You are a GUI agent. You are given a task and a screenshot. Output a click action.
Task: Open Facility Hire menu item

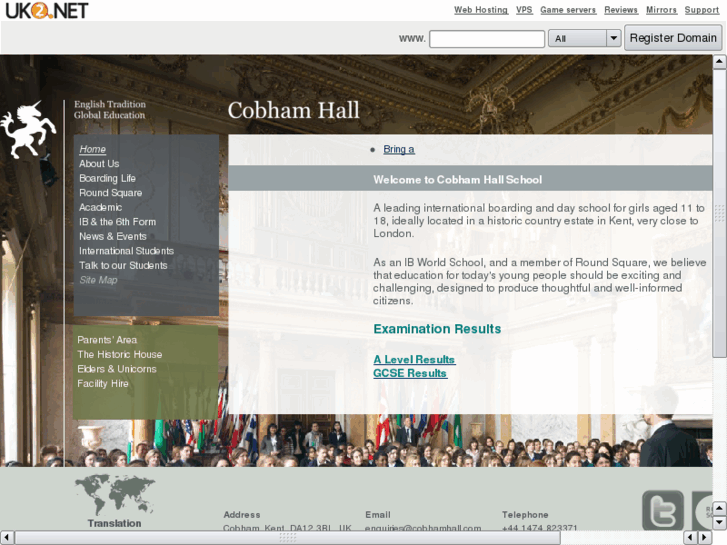tap(103, 384)
